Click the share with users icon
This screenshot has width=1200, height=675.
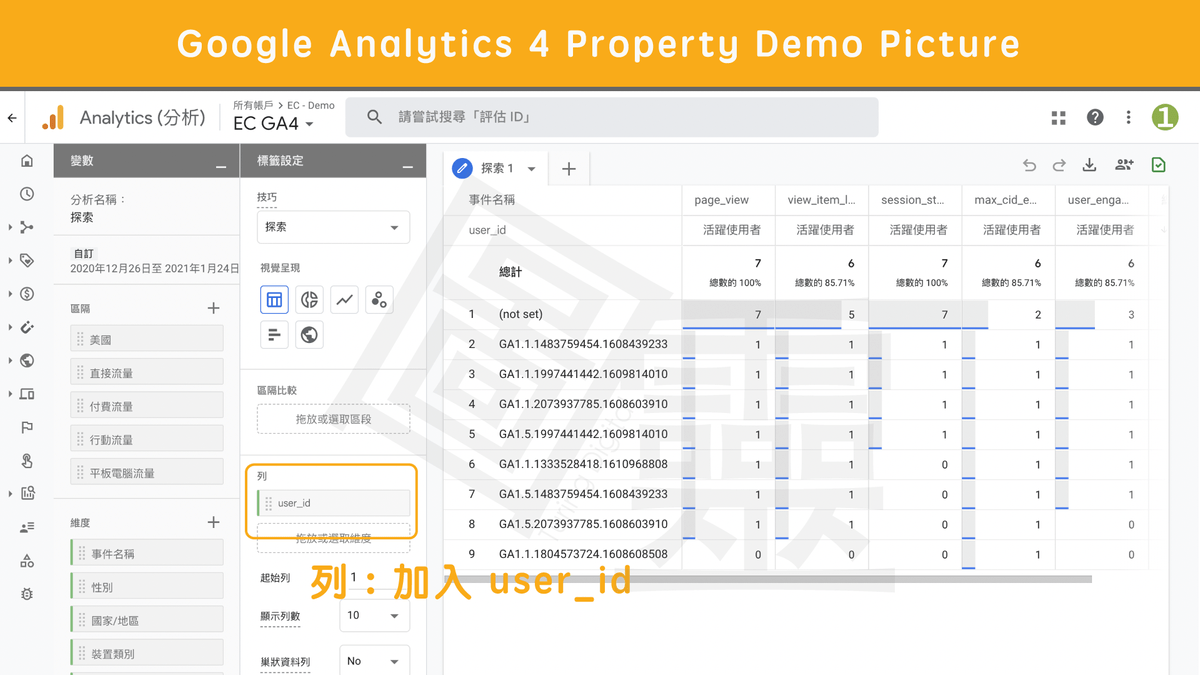coord(1124,166)
